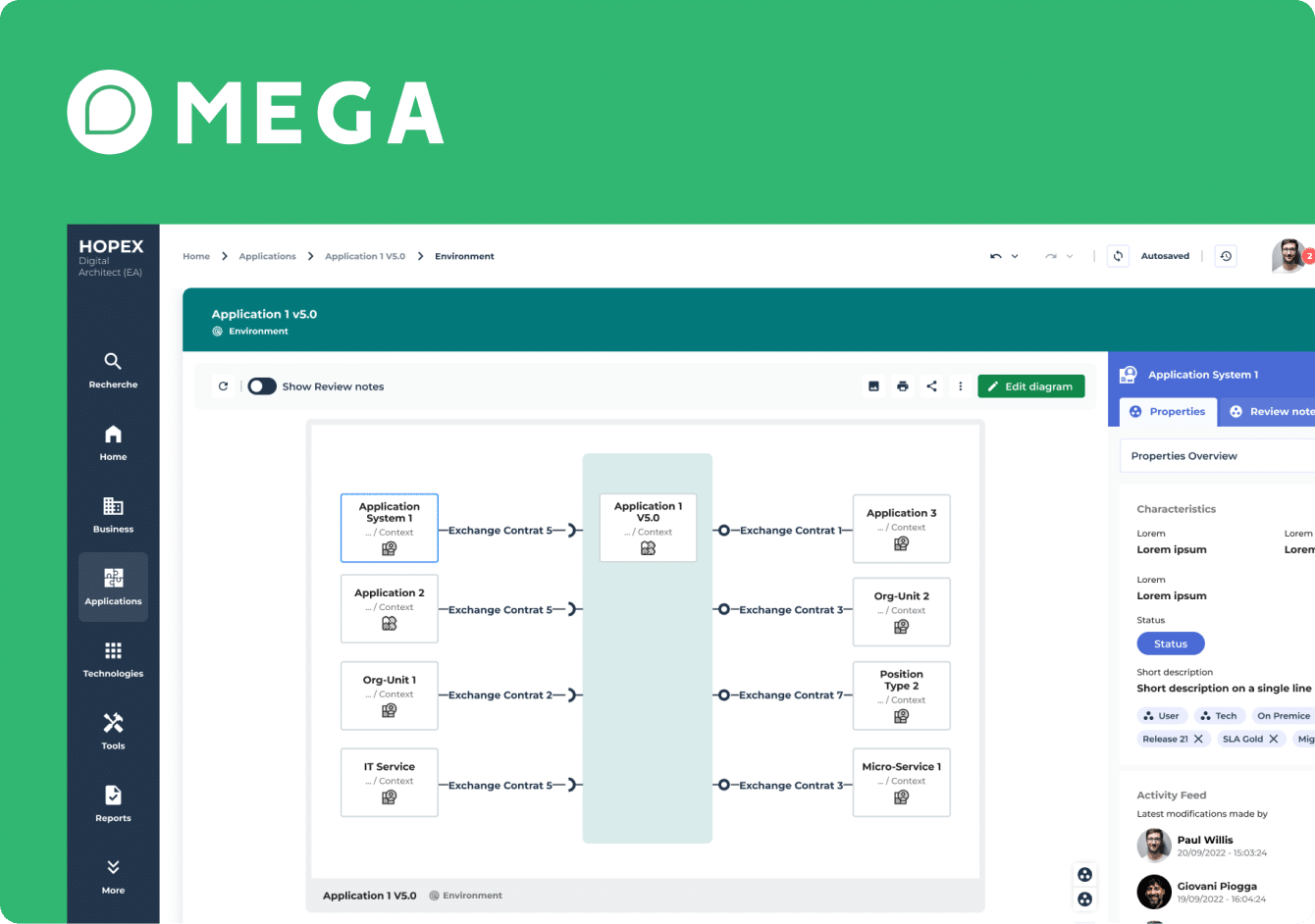Export diagram as image icon

[x=873, y=386]
